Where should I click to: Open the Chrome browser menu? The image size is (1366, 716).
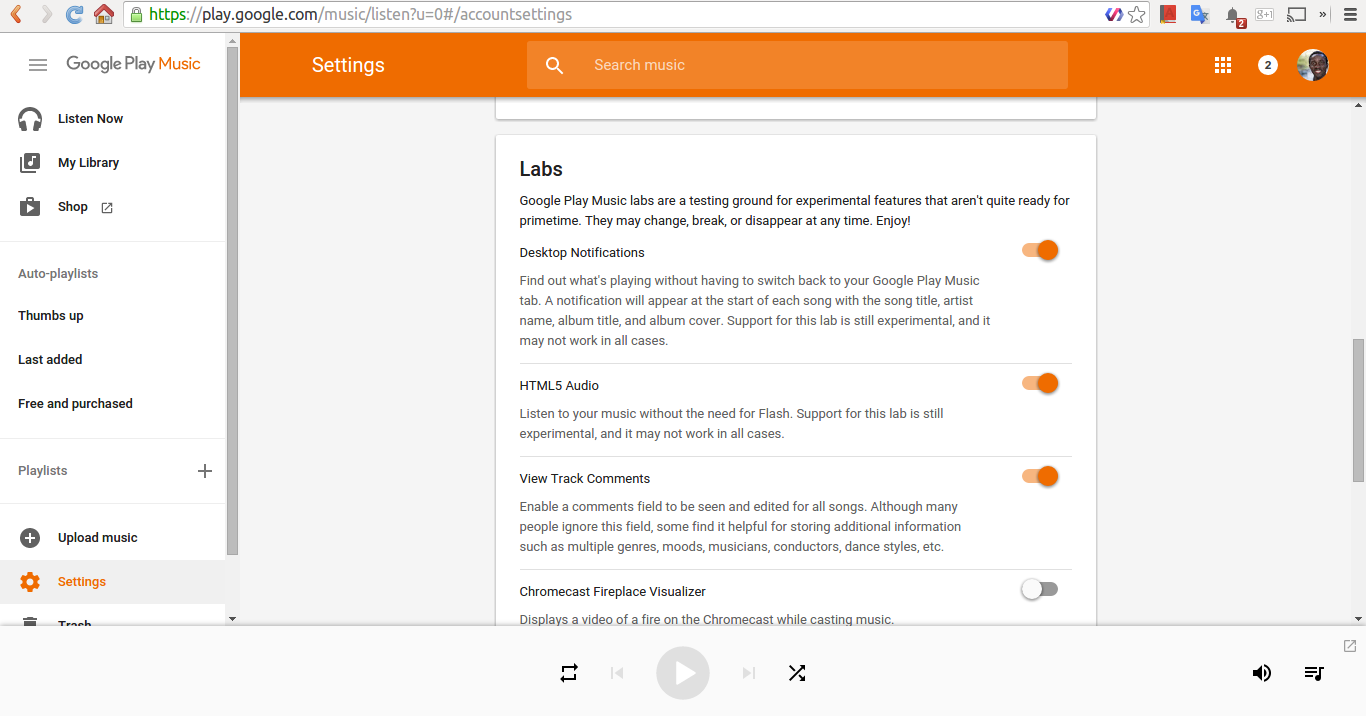tap(1350, 15)
